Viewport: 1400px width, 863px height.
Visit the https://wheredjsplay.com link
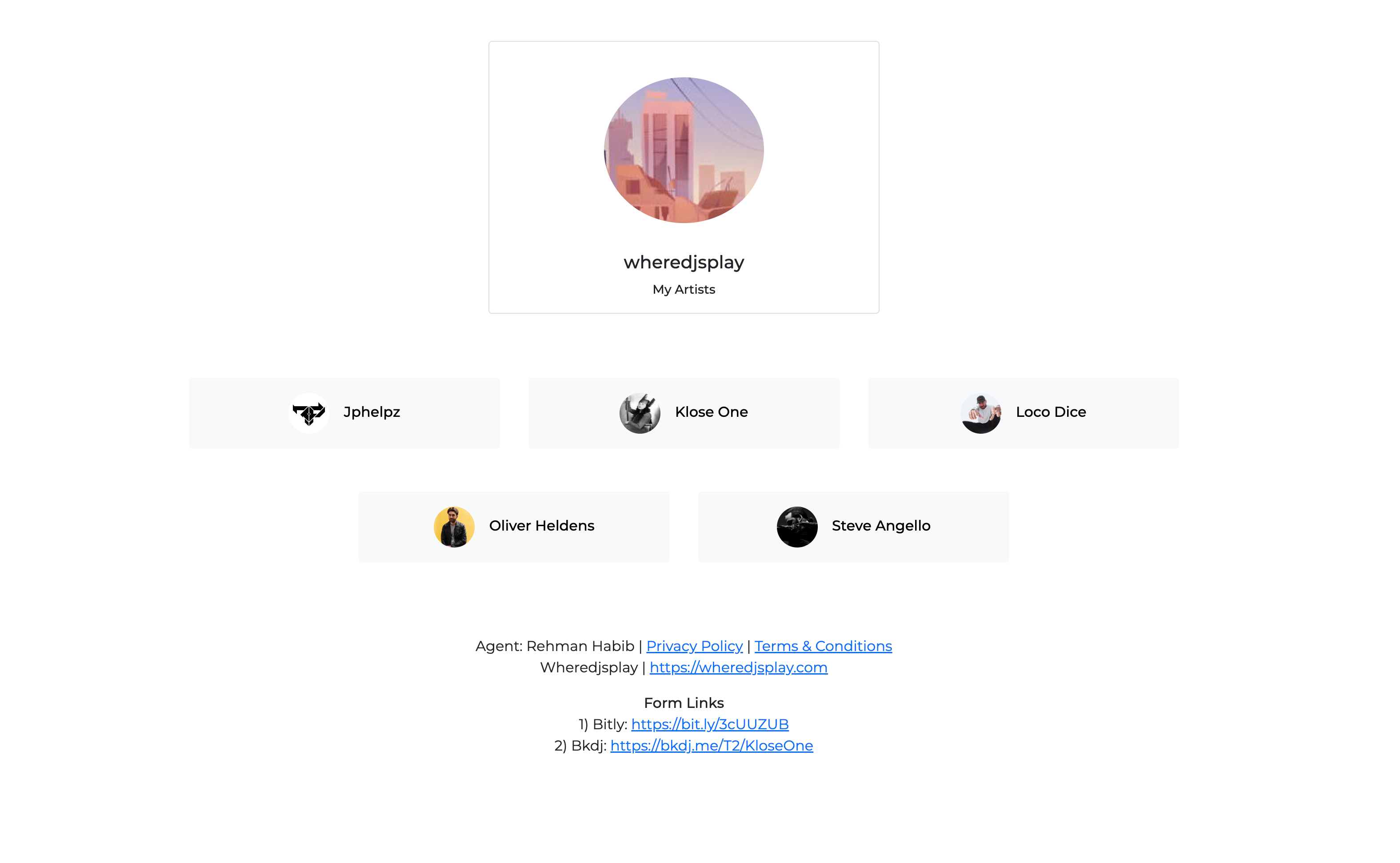point(738,667)
